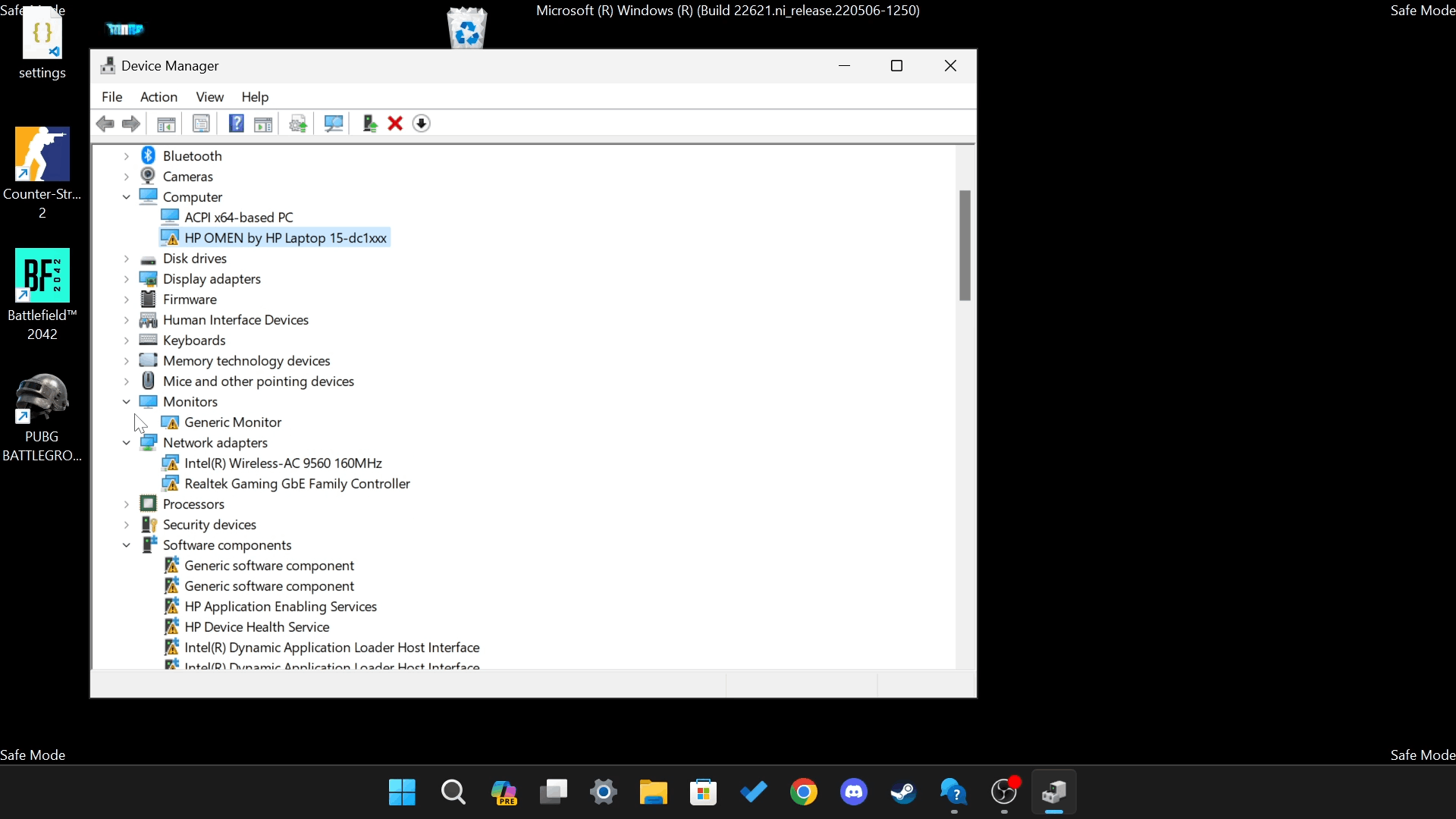Launch Counter-Strike 2 from the desktop
The height and width of the screenshot is (819, 1456).
point(42,154)
